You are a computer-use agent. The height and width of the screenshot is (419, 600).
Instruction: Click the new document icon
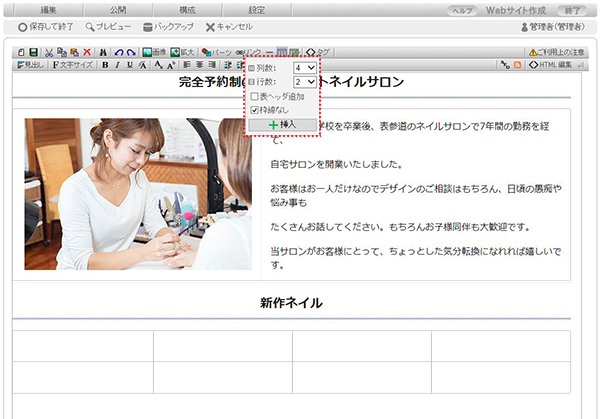22,52
